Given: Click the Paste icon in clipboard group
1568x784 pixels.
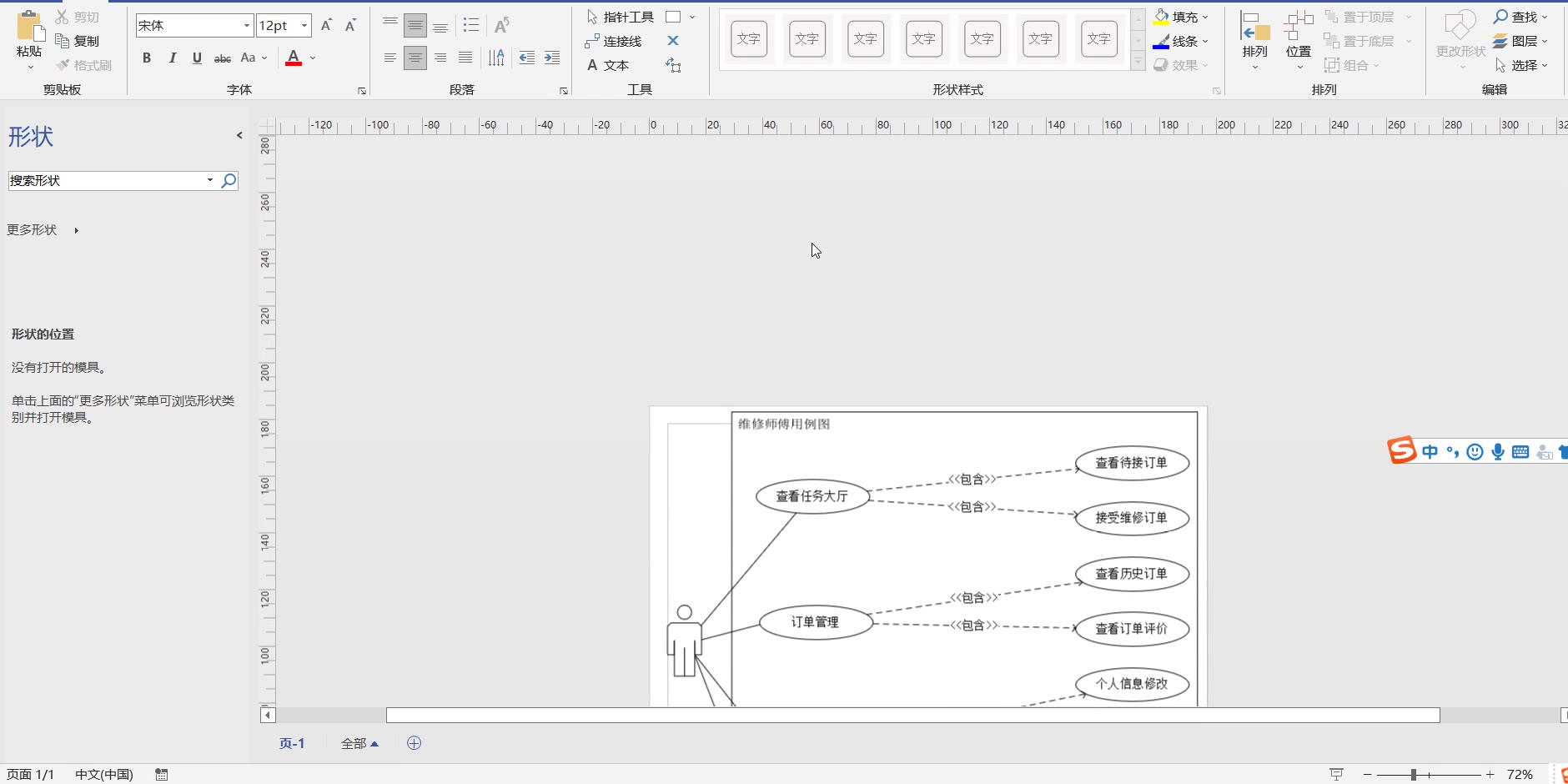Looking at the screenshot, I should [x=29, y=27].
